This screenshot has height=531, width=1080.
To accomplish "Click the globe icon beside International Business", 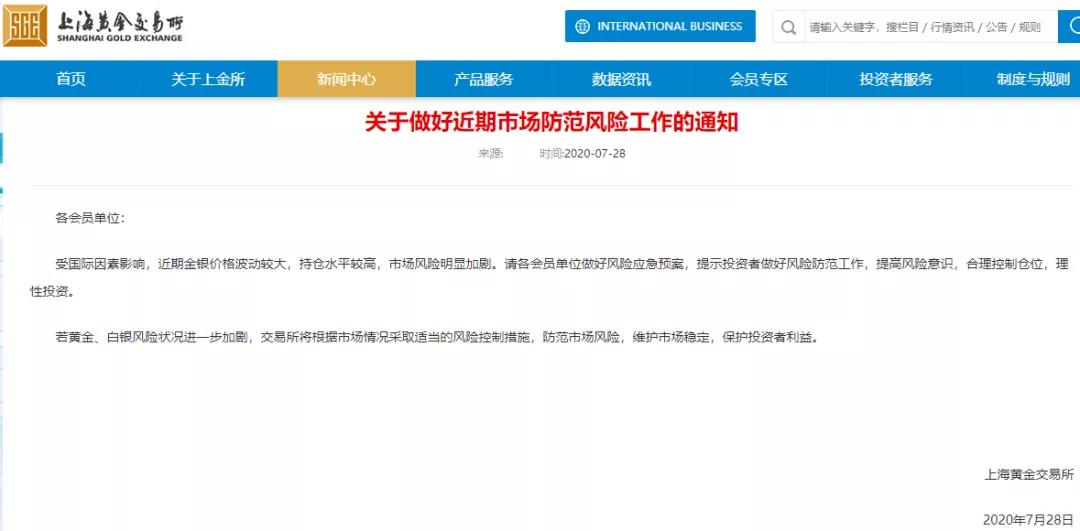I will tap(583, 26).
